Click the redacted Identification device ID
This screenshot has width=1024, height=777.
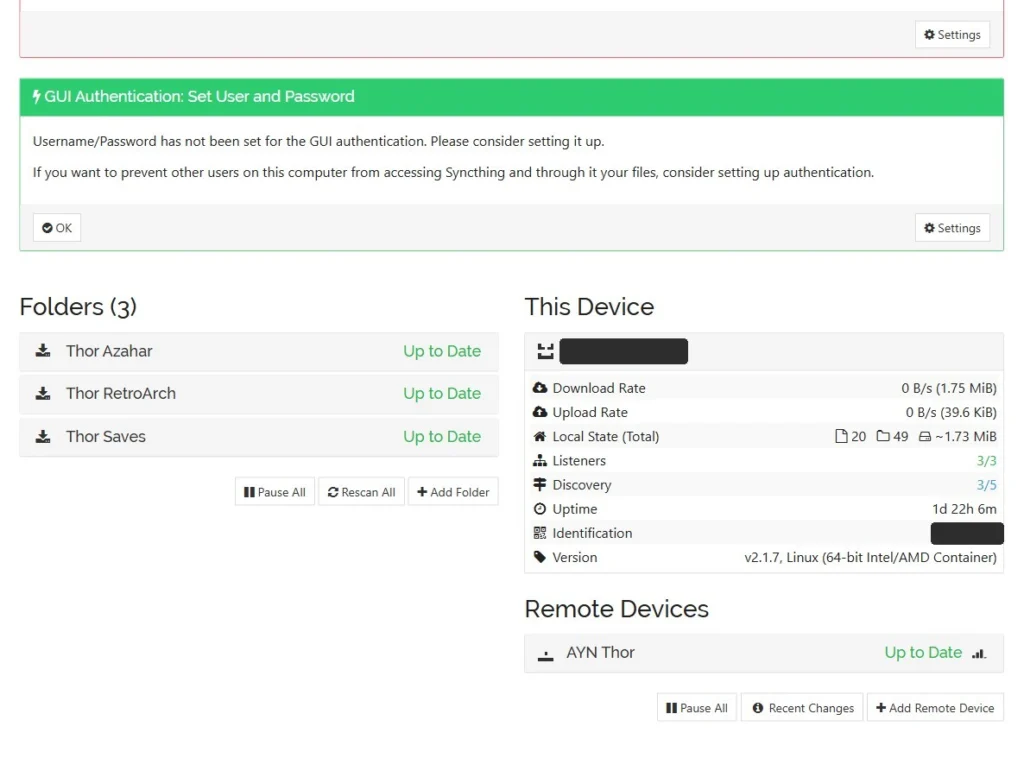click(967, 533)
